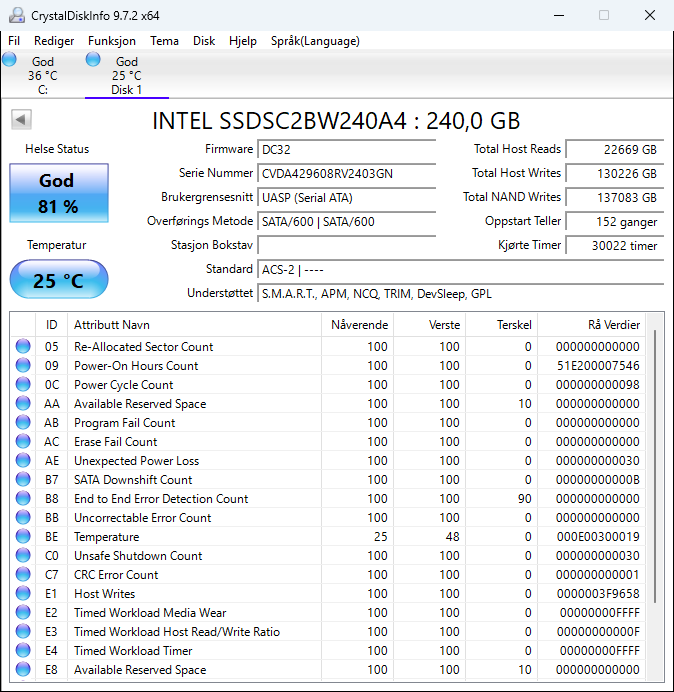674x692 pixels.
Task: Click status orb for Timed Workload Host Read/Write Ratio
Action: (x=23, y=631)
